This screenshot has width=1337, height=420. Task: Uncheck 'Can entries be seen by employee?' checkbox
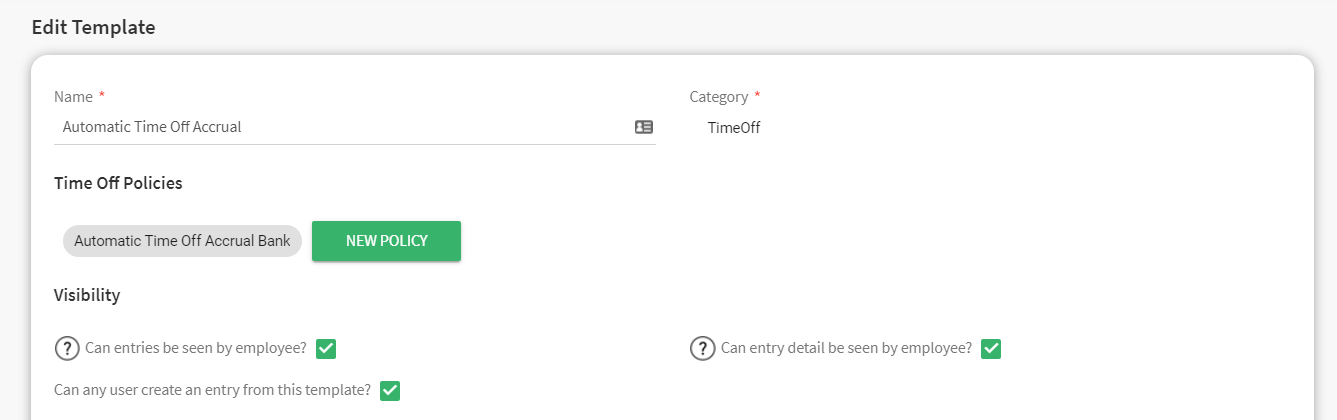(326, 349)
